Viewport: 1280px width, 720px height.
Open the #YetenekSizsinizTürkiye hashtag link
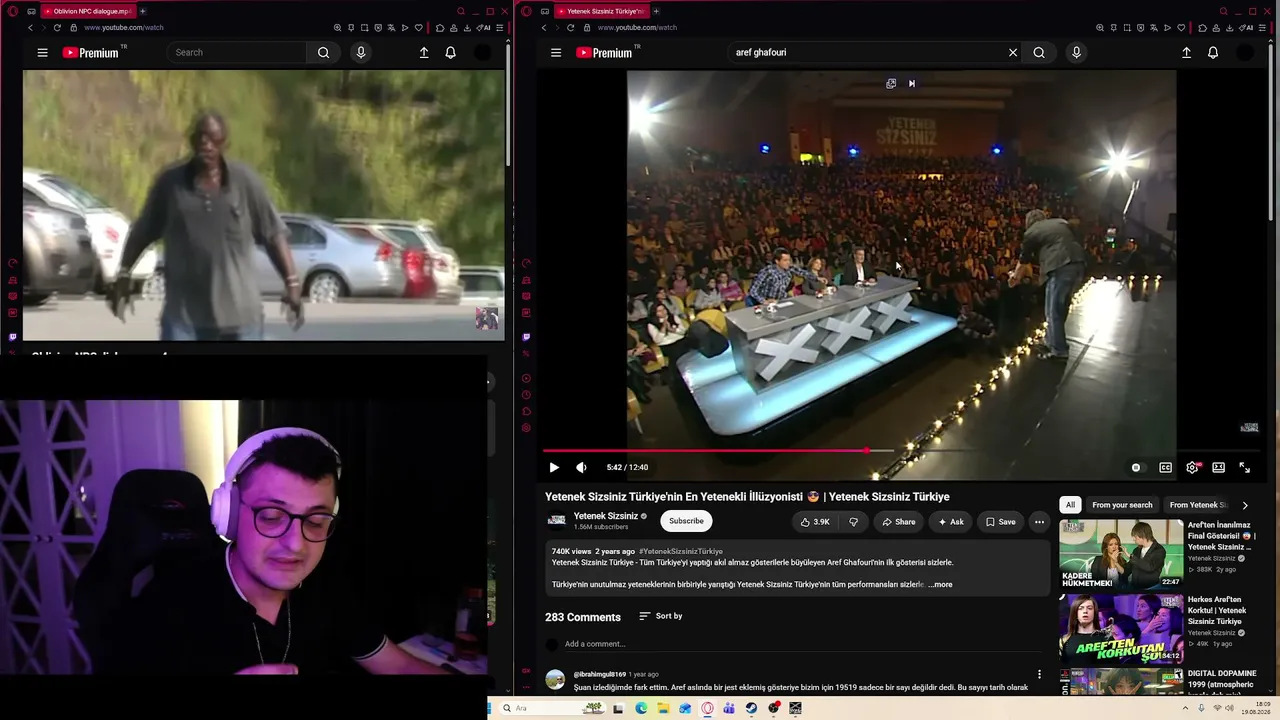(681, 551)
